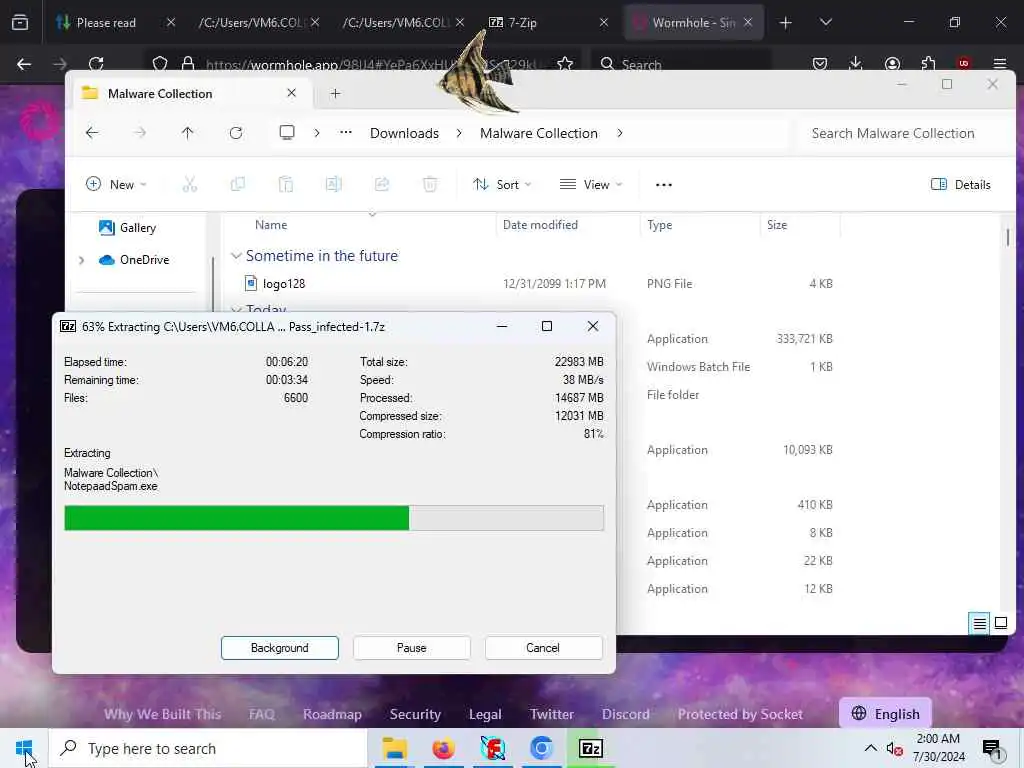Select the Malware Collection Explorer tab

[191, 93]
